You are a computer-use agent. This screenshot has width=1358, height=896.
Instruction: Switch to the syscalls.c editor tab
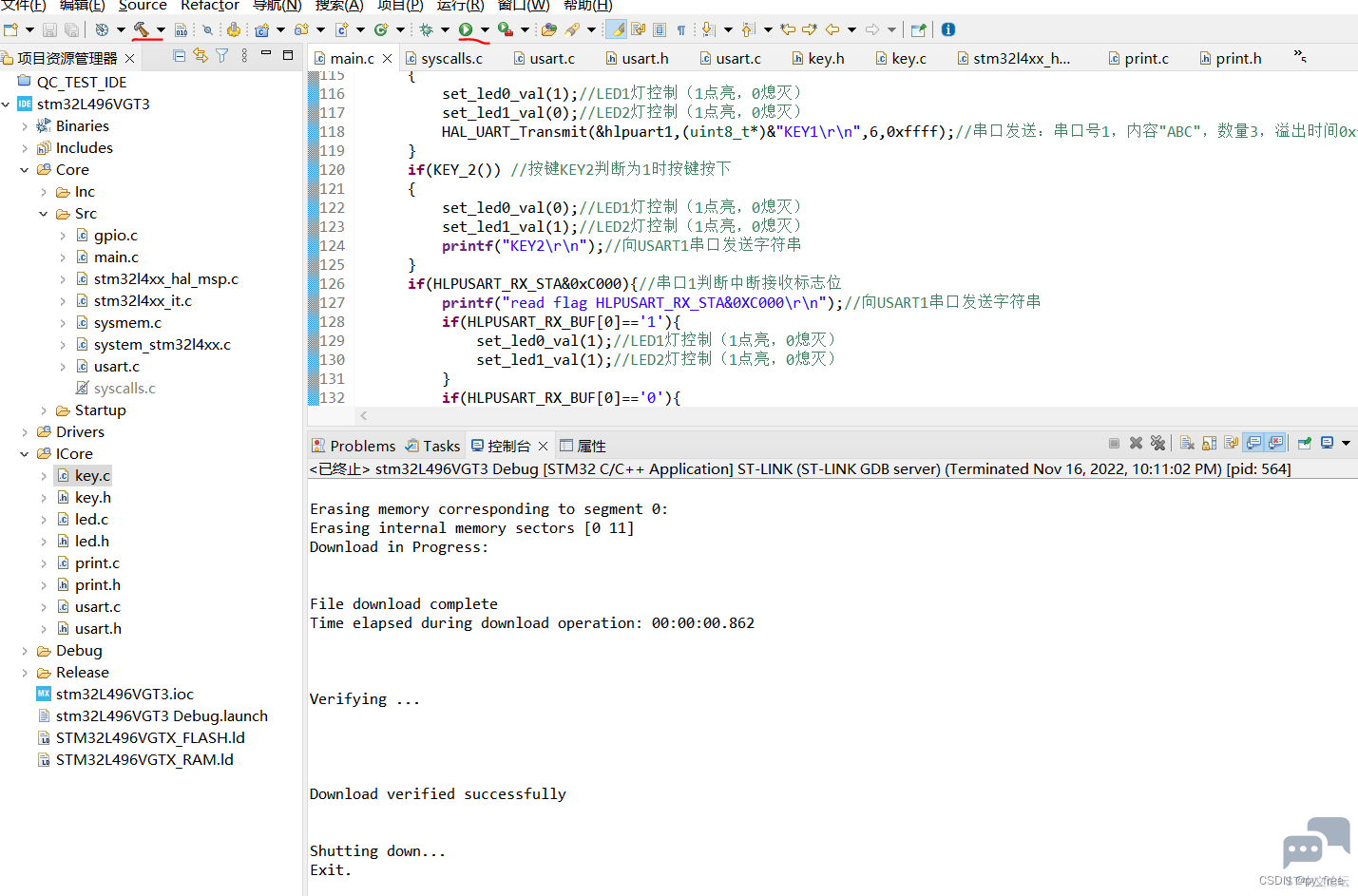point(444,58)
